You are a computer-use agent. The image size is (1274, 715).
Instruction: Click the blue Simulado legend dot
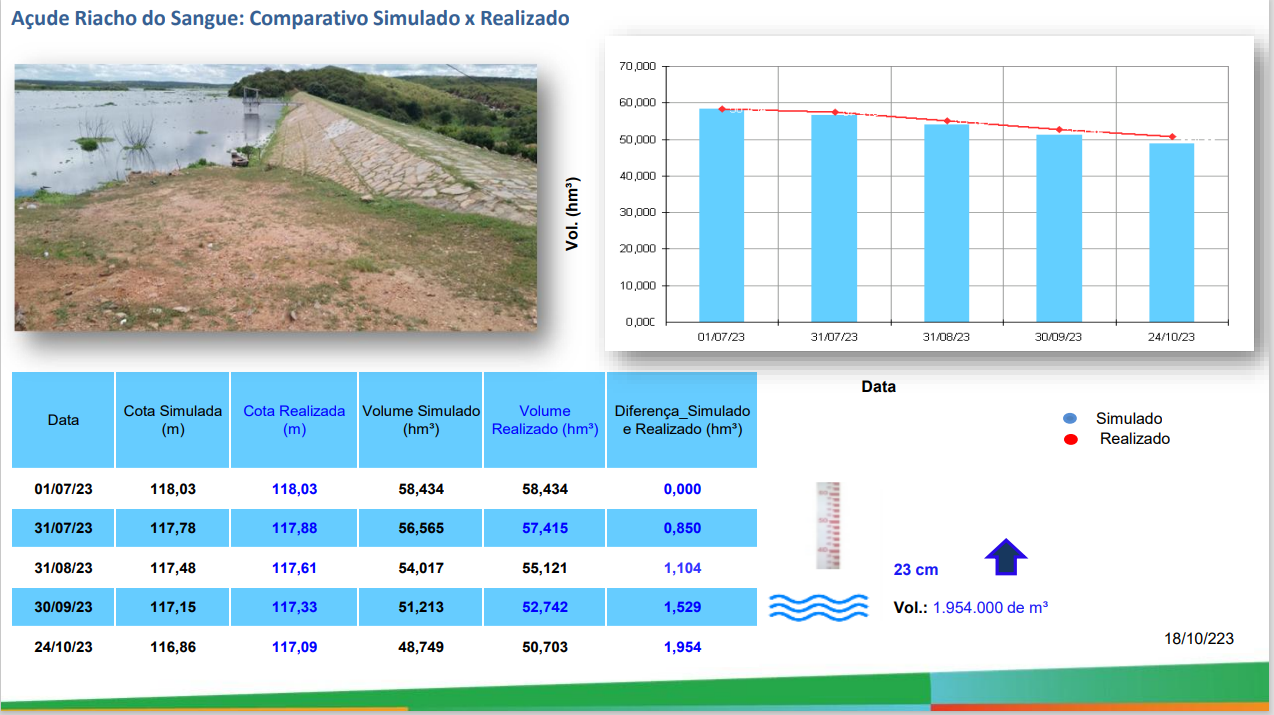(1070, 419)
